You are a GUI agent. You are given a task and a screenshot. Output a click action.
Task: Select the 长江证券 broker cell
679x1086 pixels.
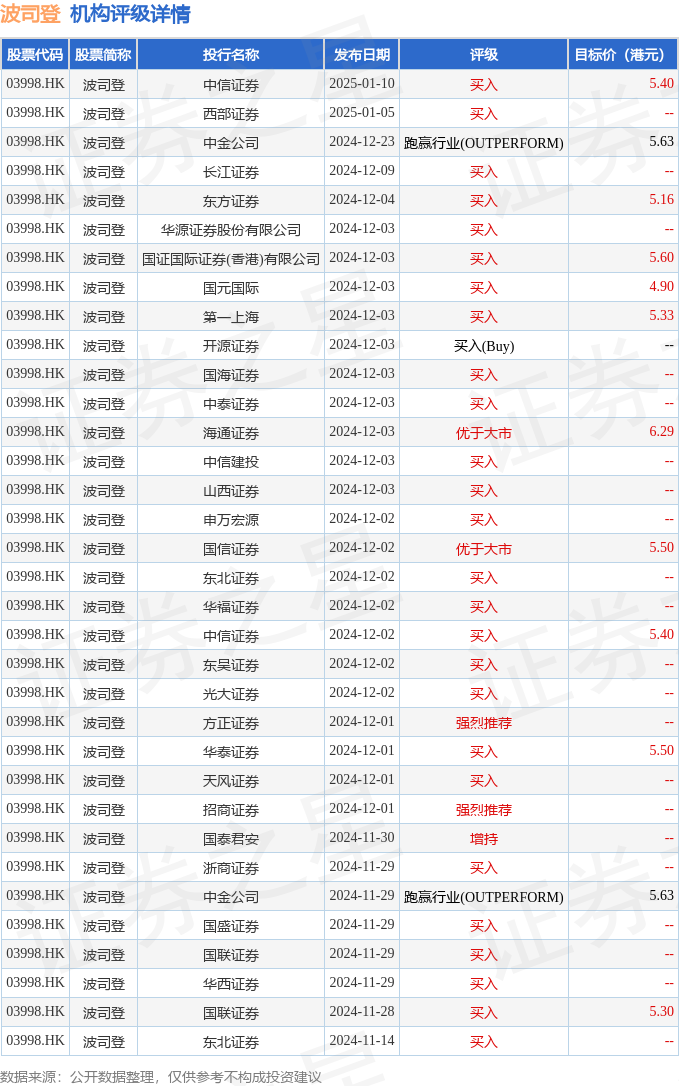pos(231,172)
